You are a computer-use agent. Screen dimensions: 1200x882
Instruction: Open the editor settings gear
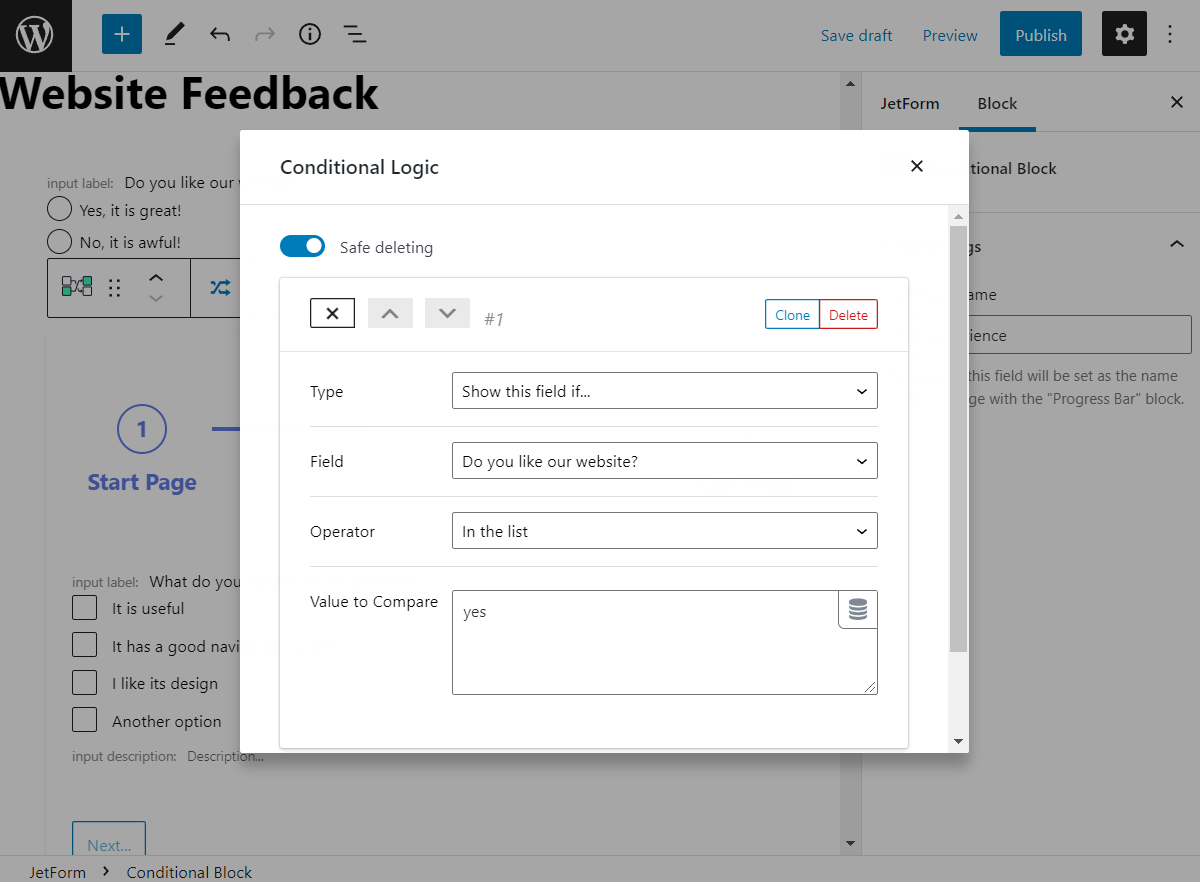(1124, 33)
